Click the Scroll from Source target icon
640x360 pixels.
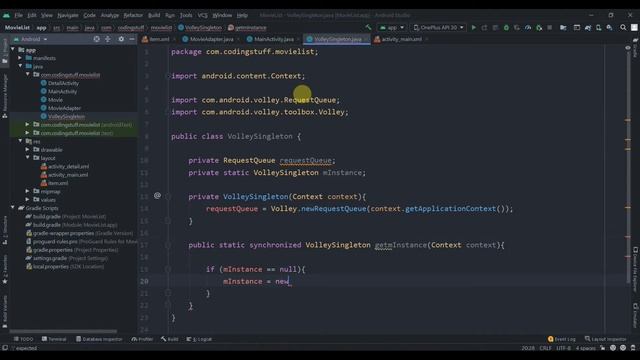click(96, 39)
